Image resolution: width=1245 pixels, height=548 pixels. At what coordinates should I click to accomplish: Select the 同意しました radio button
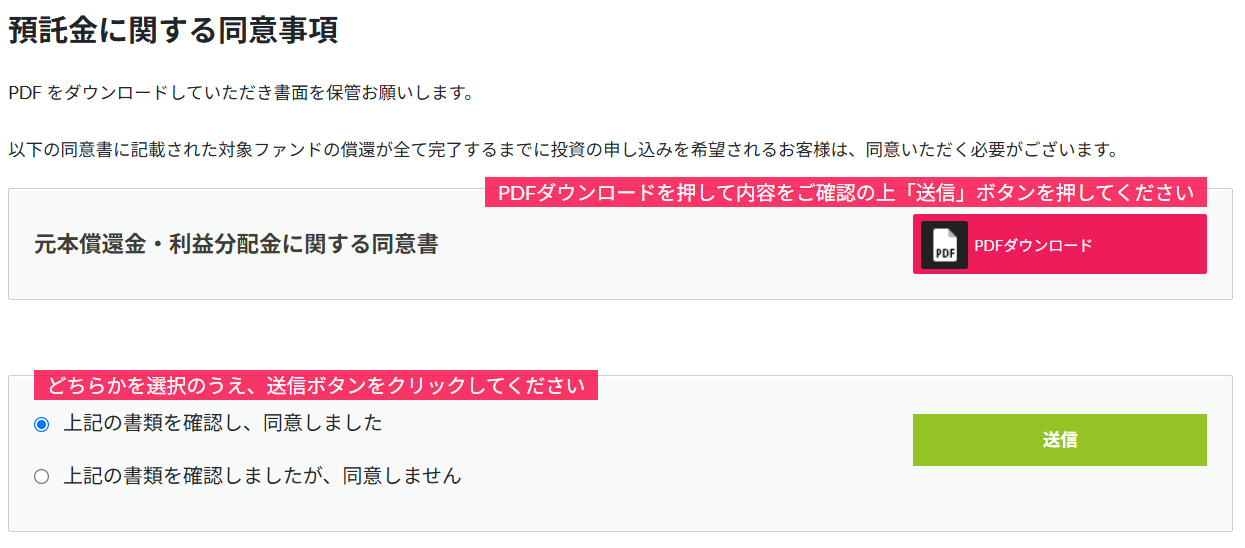pyautogui.click(x=41, y=424)
